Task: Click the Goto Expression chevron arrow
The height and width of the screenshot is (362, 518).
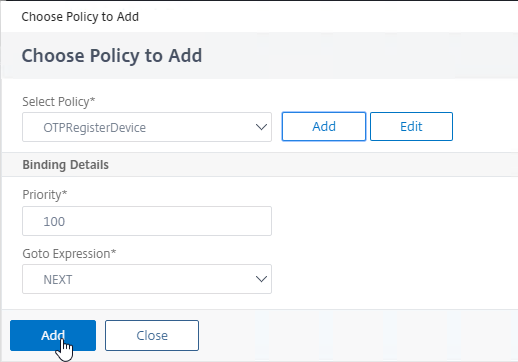Action: point(261,279)
